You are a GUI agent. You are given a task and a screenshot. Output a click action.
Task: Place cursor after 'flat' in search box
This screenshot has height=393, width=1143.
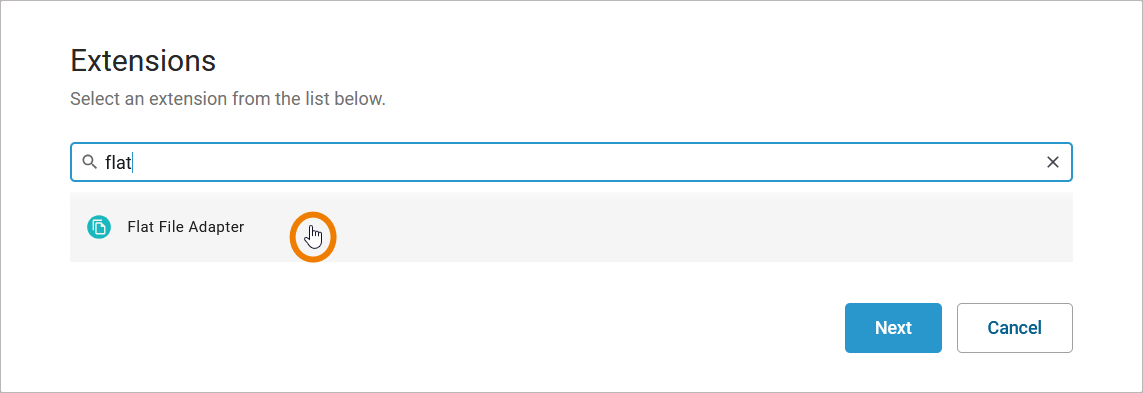coord(133,162)
